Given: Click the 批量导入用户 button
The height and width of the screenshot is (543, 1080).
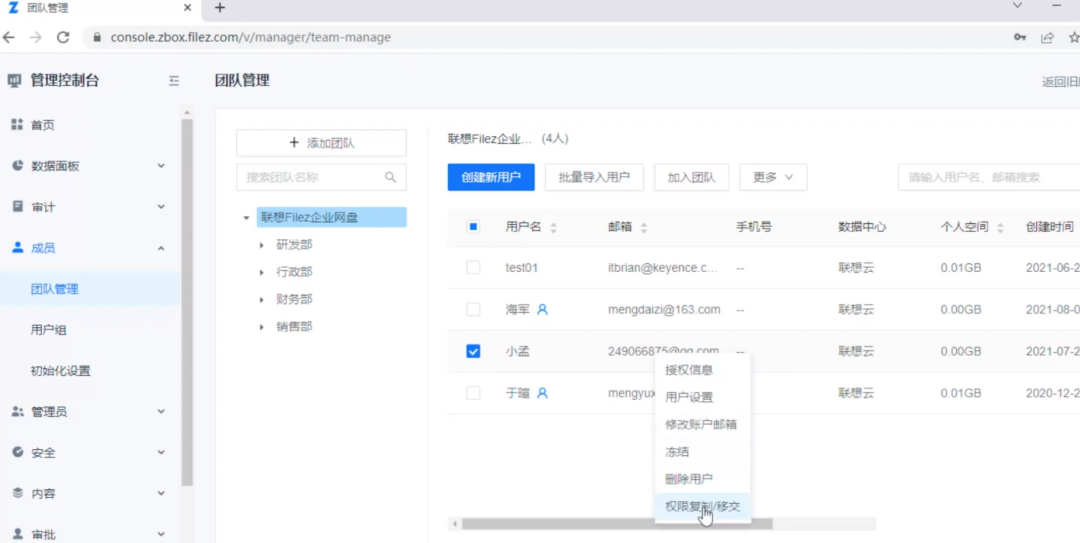Looking at the screenshot, I should click(594, 177).
